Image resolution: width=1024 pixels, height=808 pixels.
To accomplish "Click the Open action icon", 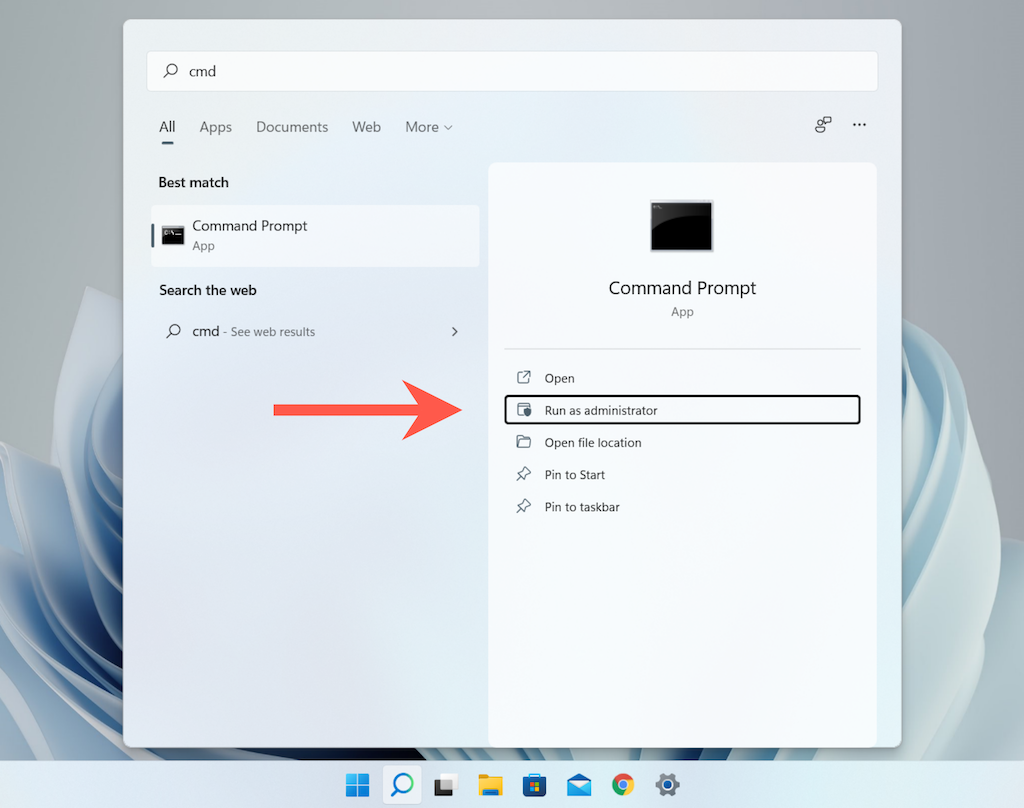I will tap(524, 377).
